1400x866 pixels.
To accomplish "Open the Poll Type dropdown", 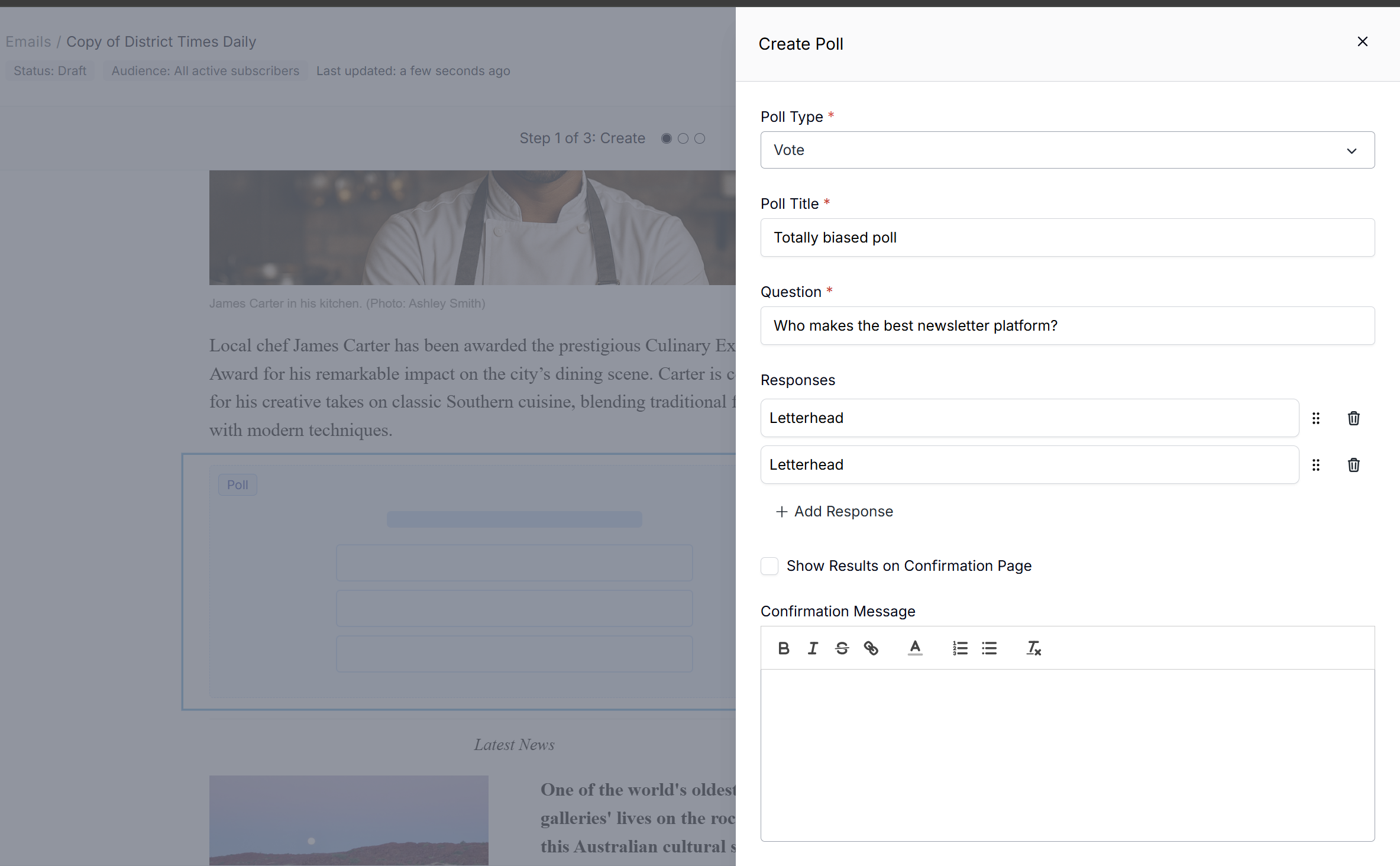I will pyautogui.click(x=1067, y=150).
